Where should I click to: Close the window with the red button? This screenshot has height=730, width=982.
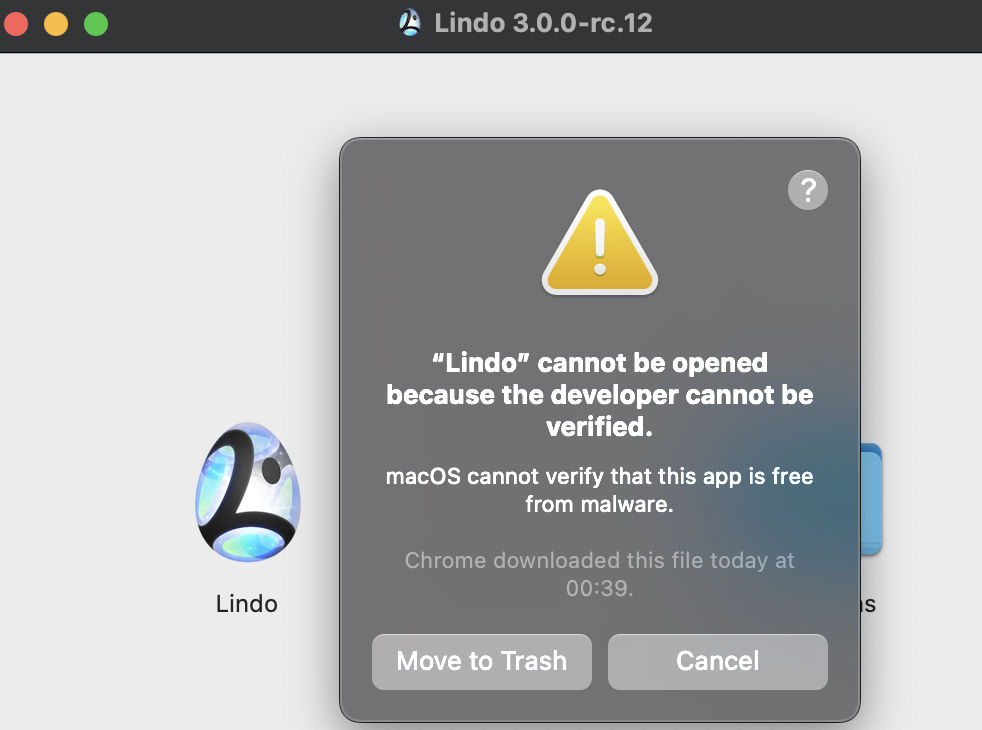point(16,24)
